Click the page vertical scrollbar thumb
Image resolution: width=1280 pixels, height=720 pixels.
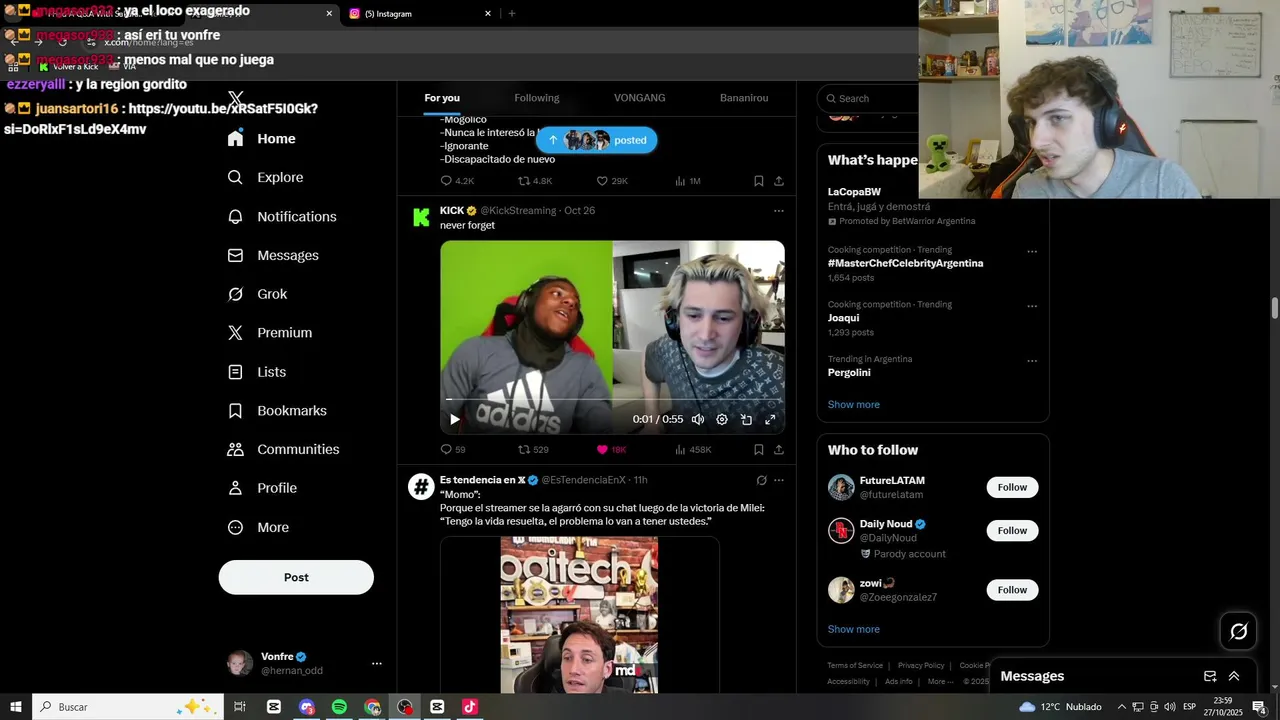pos(1275,308)
